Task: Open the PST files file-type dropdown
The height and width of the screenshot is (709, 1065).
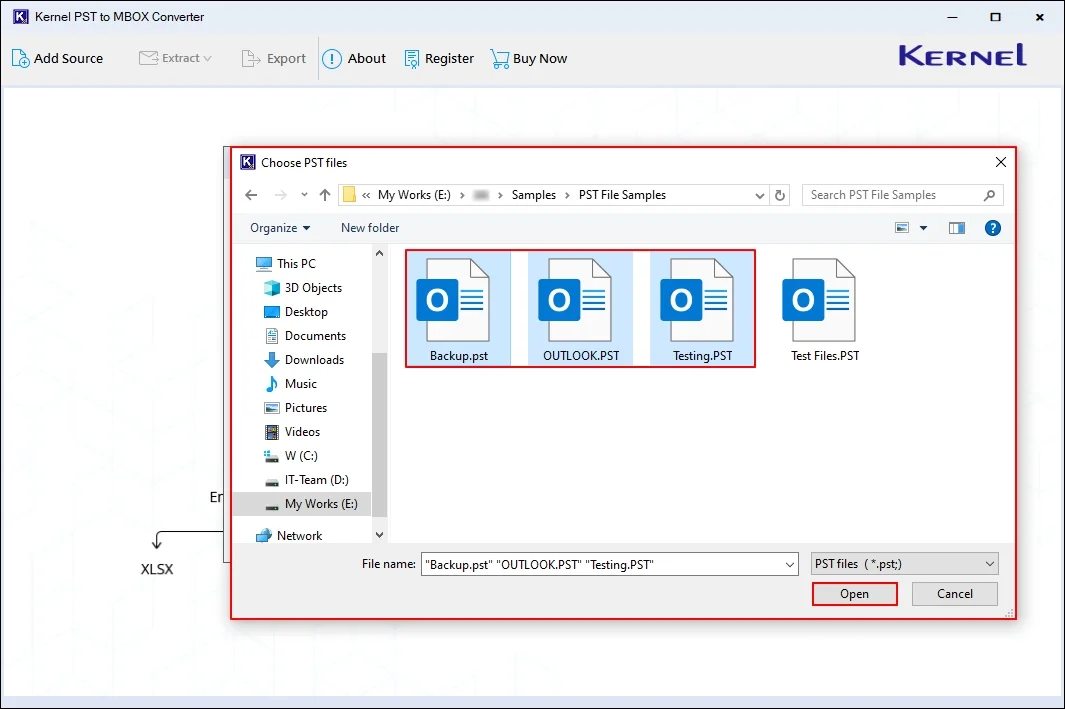Action: 903,563
